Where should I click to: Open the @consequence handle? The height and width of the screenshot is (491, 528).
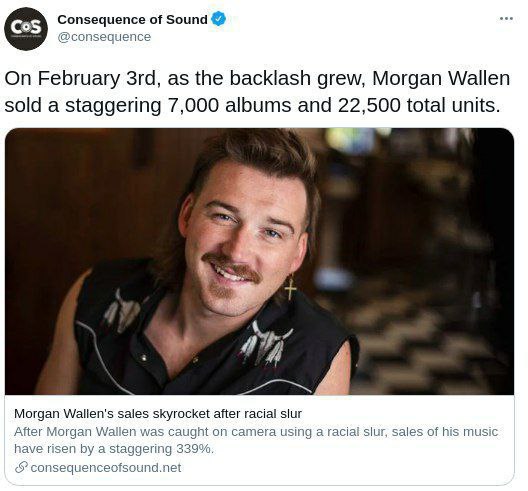click(104, 37)
